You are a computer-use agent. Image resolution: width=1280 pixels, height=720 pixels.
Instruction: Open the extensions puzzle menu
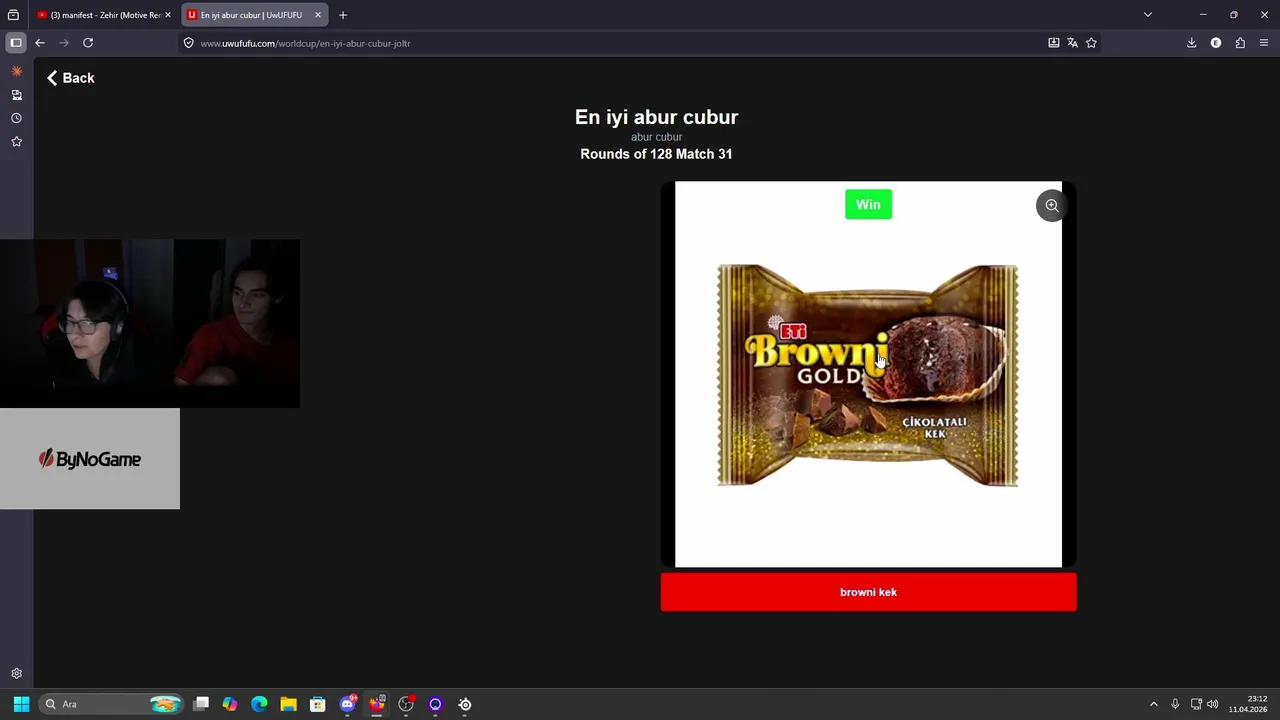tap(1240, 43)
